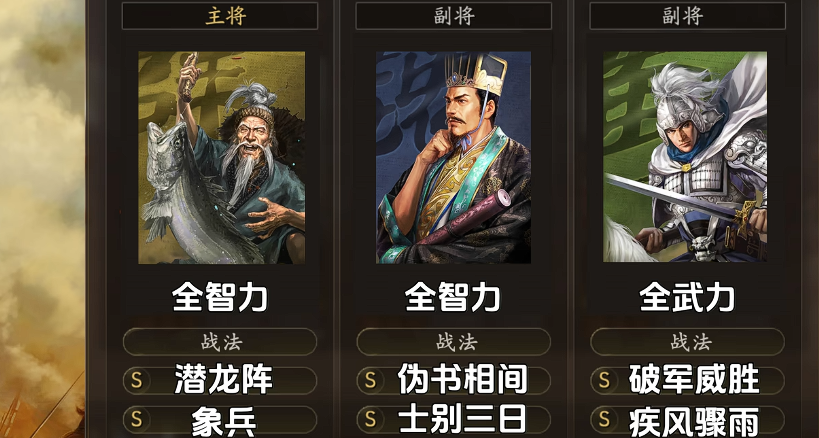Choose the 破军威胜 tactic

pyautogui.click(x=694, y=380)
